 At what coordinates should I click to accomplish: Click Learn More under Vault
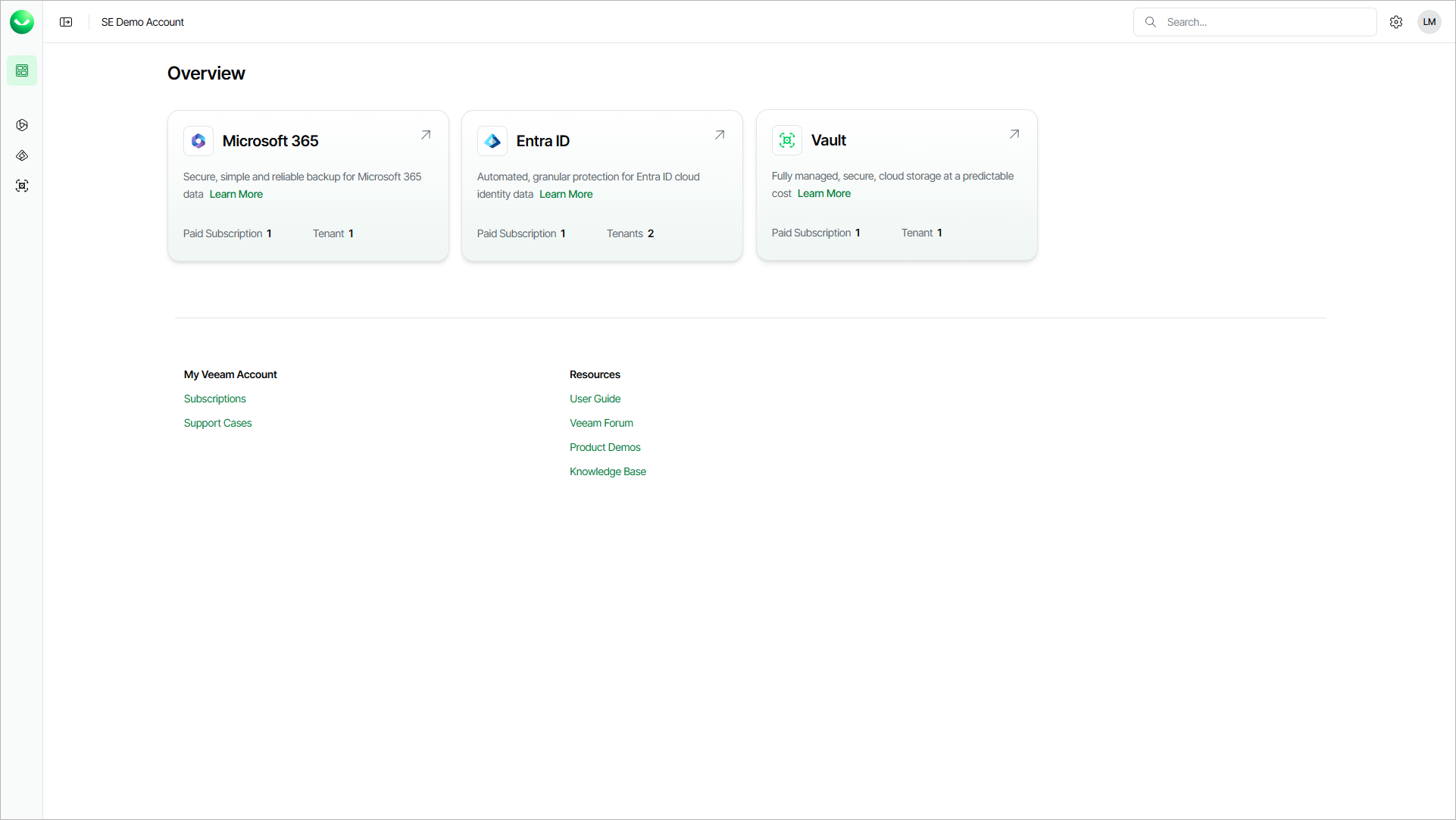[824, 193]
